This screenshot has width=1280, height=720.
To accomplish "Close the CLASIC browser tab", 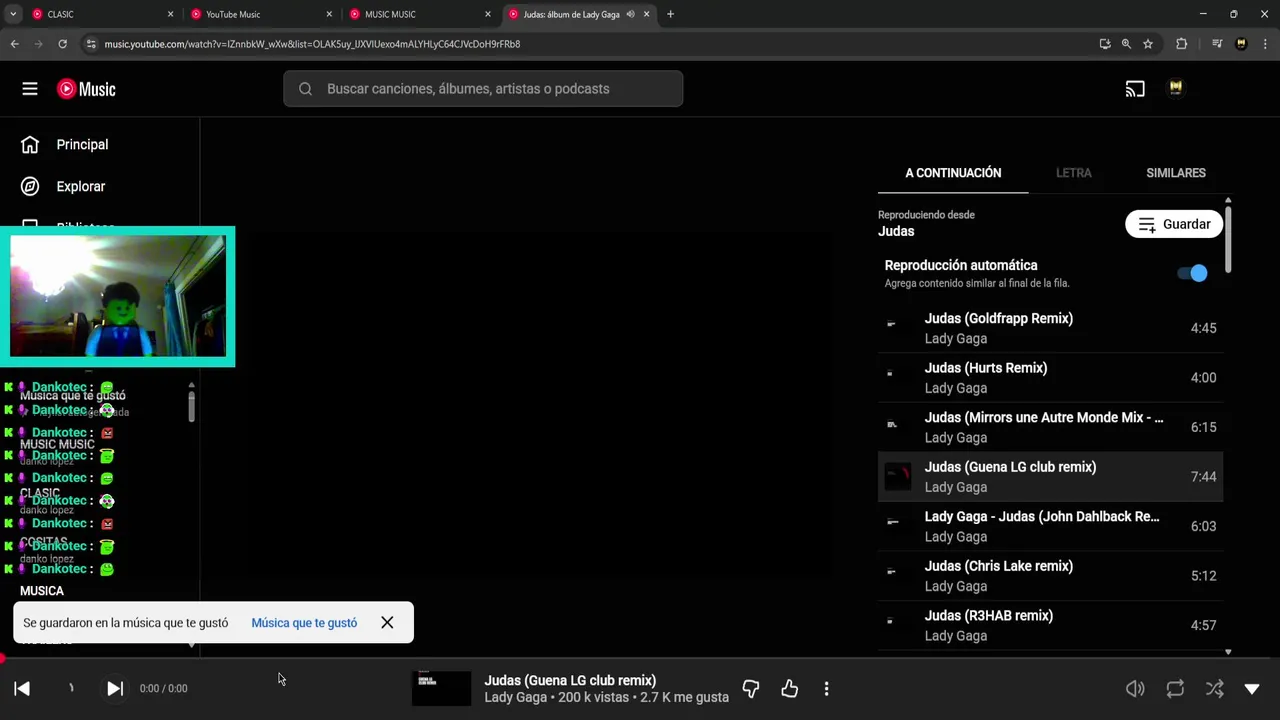I will click(x=170, y=14).
